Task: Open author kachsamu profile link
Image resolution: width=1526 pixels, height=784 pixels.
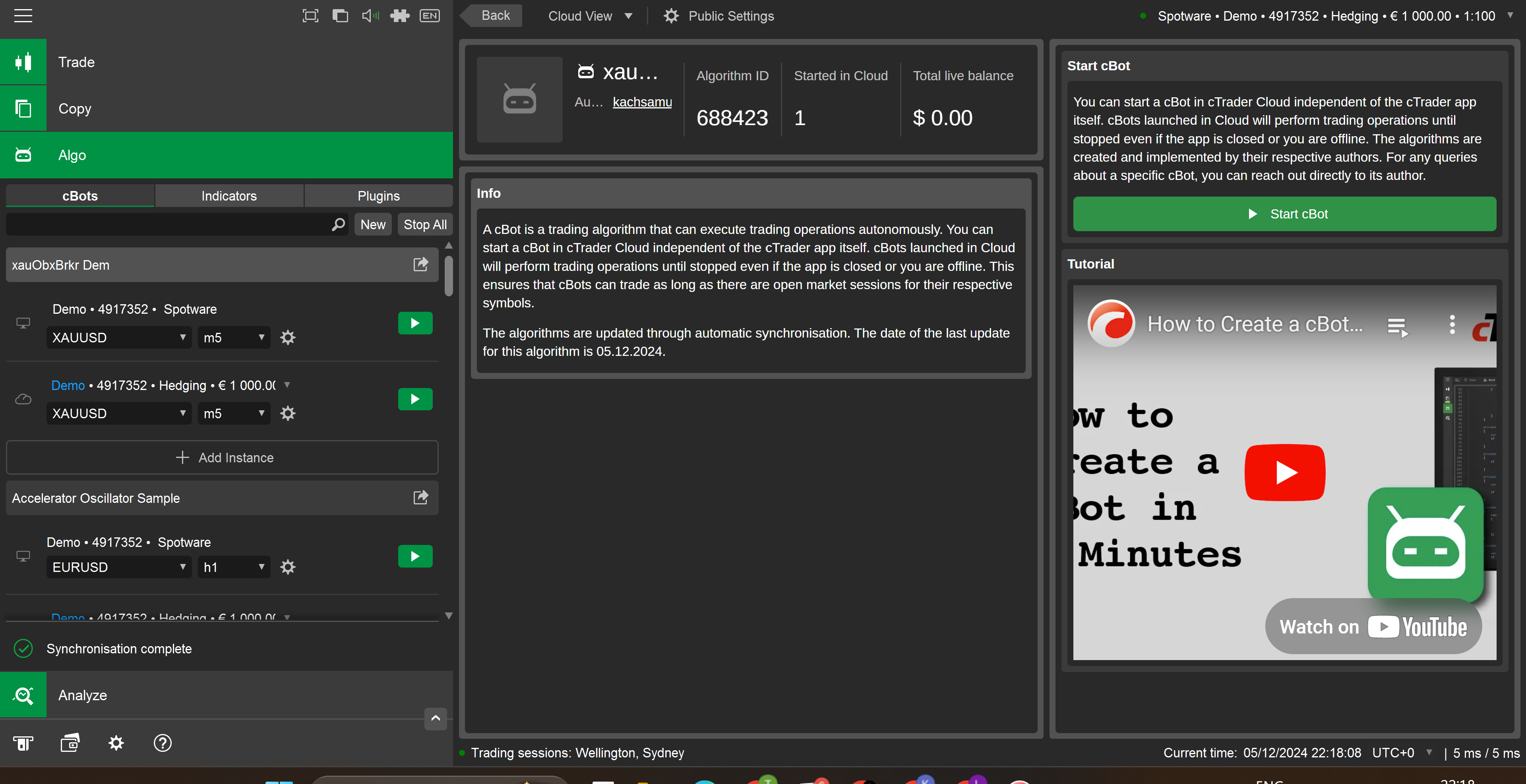Action: point(642,102)
